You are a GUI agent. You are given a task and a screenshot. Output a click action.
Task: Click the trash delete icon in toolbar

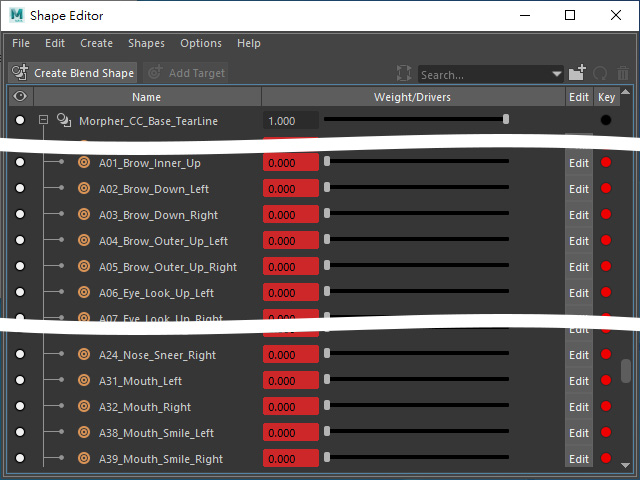point(623,73)
